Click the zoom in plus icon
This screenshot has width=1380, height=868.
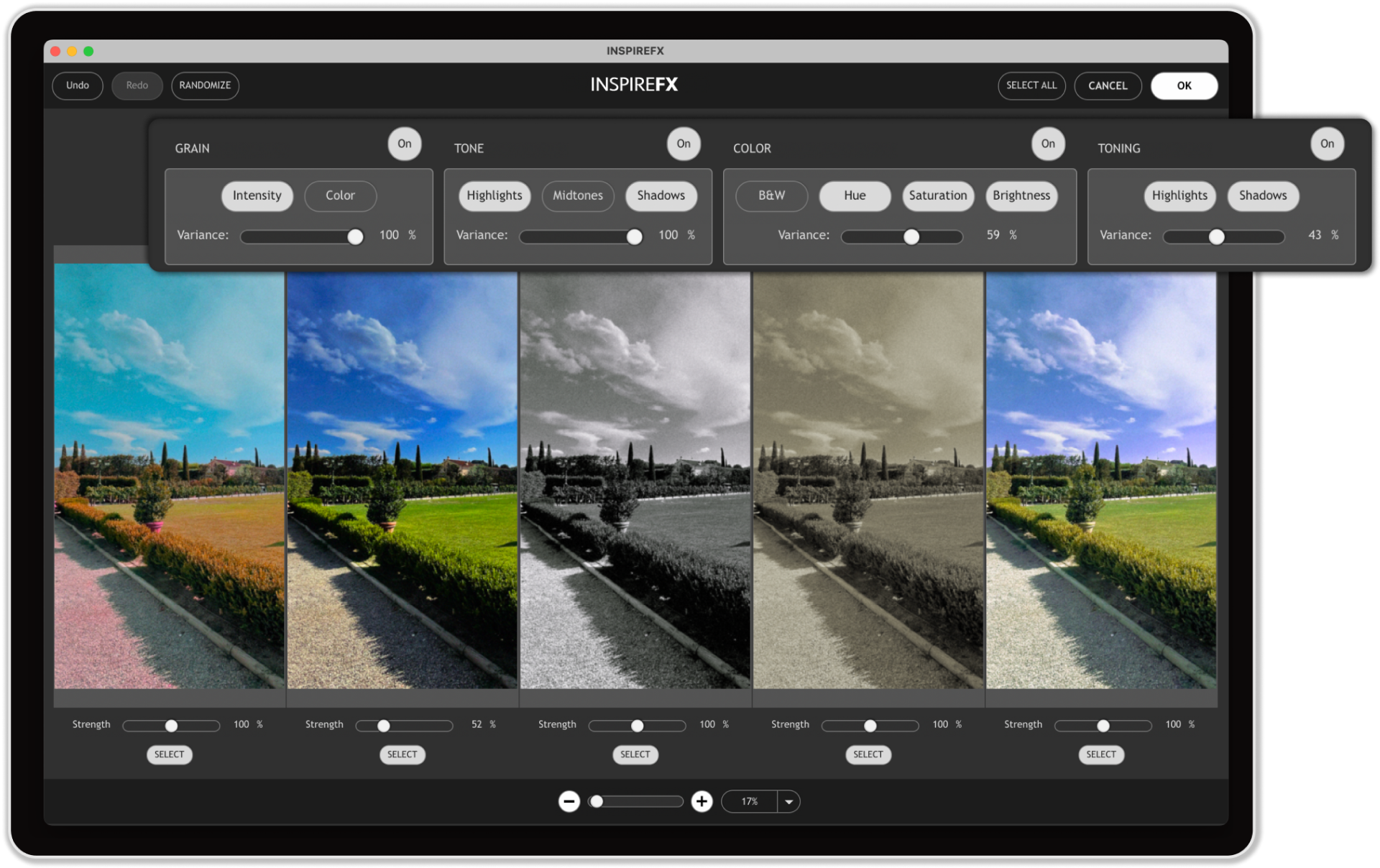[701, 801]
